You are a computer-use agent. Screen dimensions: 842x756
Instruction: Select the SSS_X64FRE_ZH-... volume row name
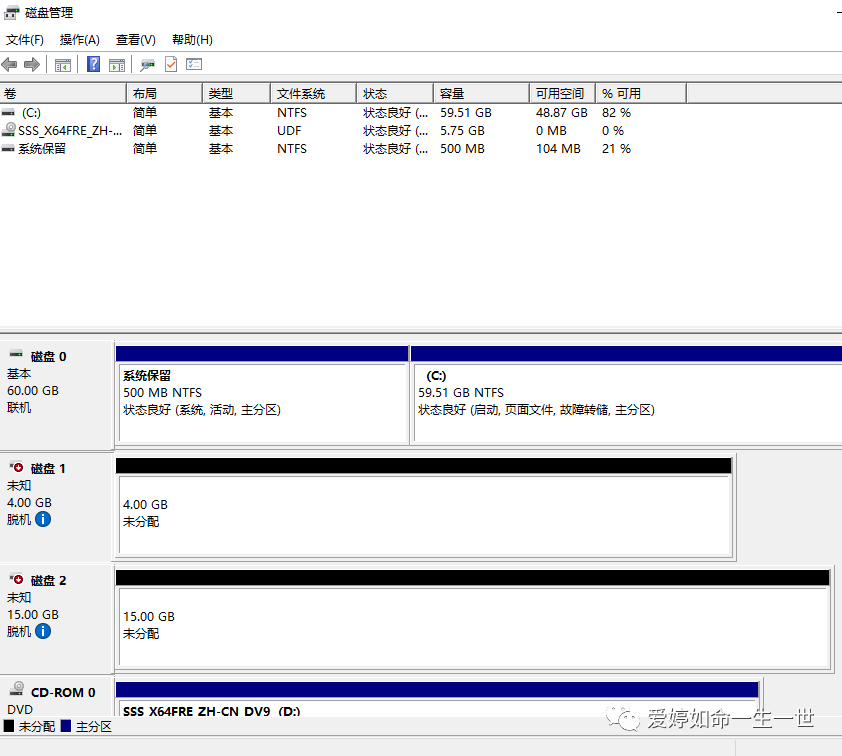[70, 130]
